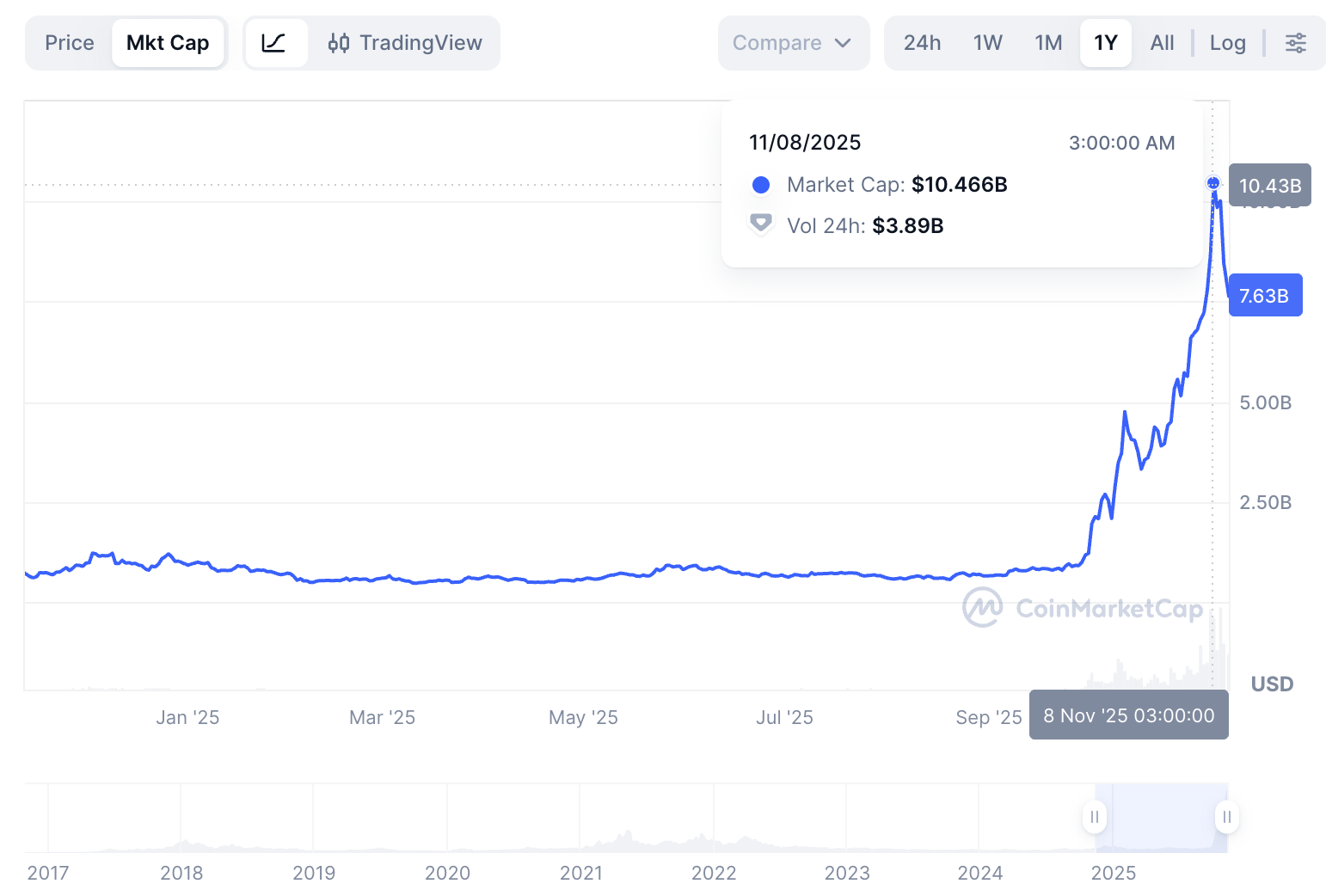This screenshot has width=1326, height=896.
Task: Set chart range to 1W
Action: 988,43
